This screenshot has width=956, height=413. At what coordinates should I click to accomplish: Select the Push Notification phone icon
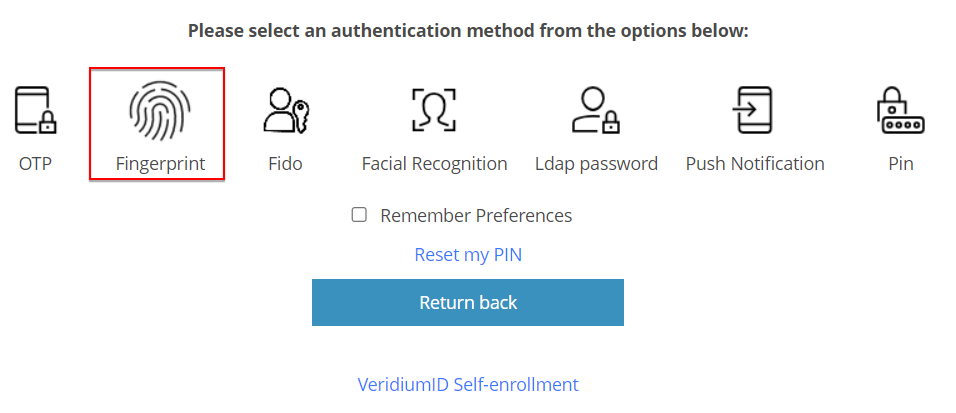click(x=755, y=110)
